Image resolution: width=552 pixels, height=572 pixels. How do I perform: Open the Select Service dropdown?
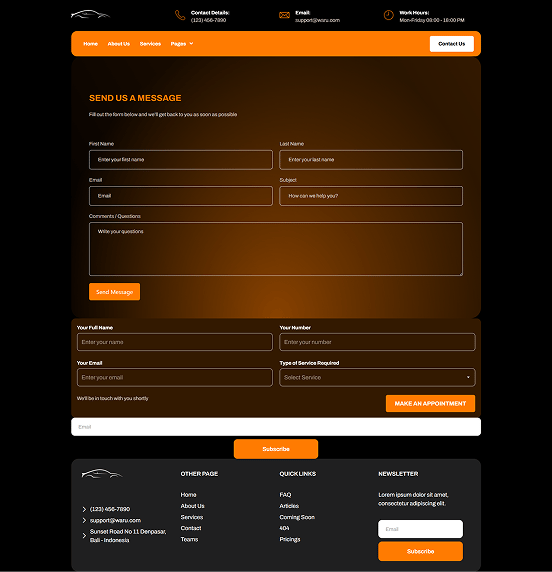377,377
